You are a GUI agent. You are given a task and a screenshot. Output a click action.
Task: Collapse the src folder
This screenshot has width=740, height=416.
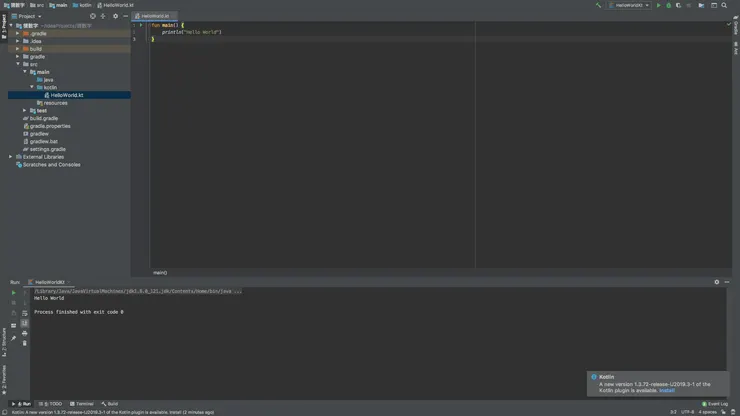coord(17,64)
